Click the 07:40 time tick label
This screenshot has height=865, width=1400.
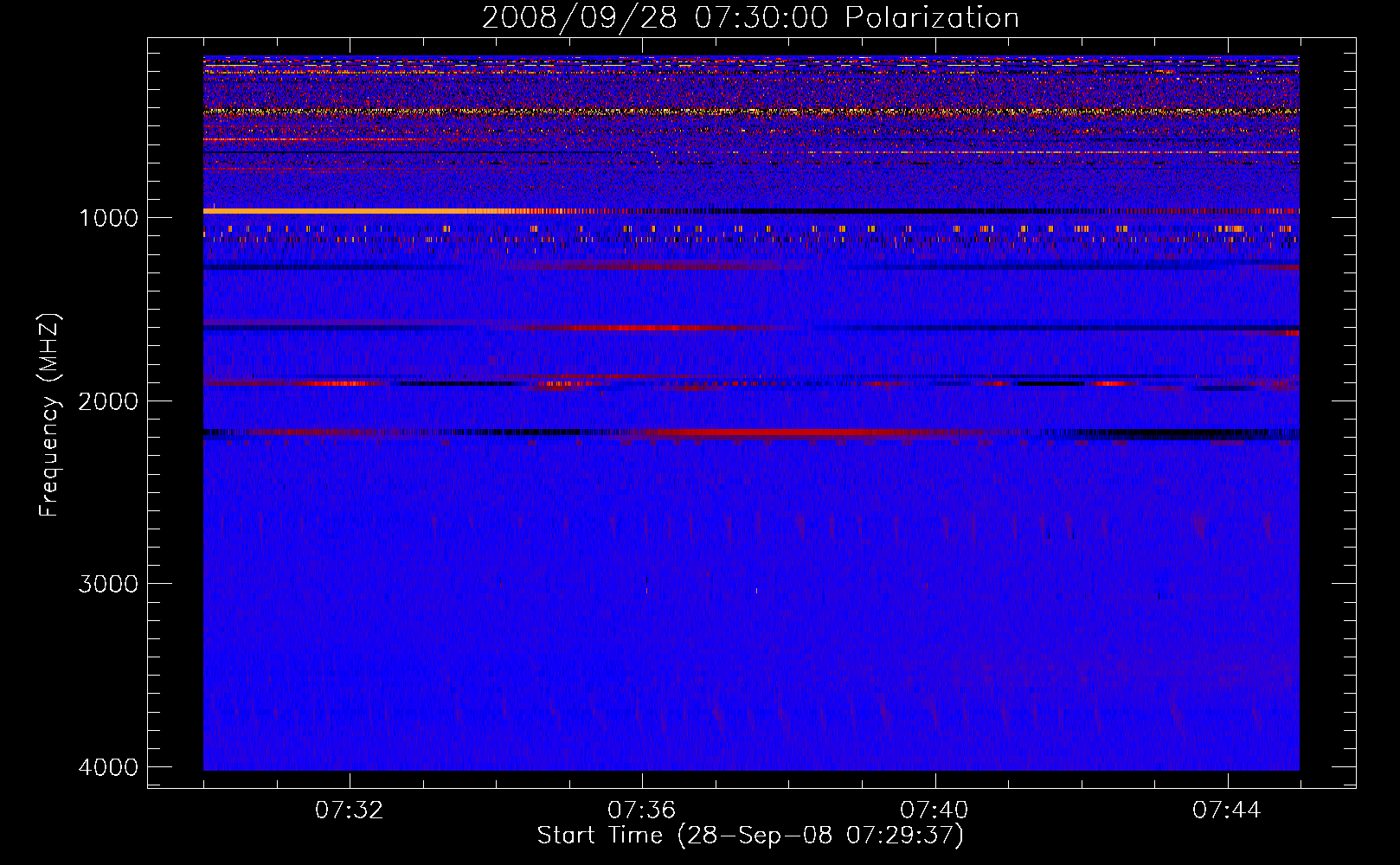[x=934, y=811]
